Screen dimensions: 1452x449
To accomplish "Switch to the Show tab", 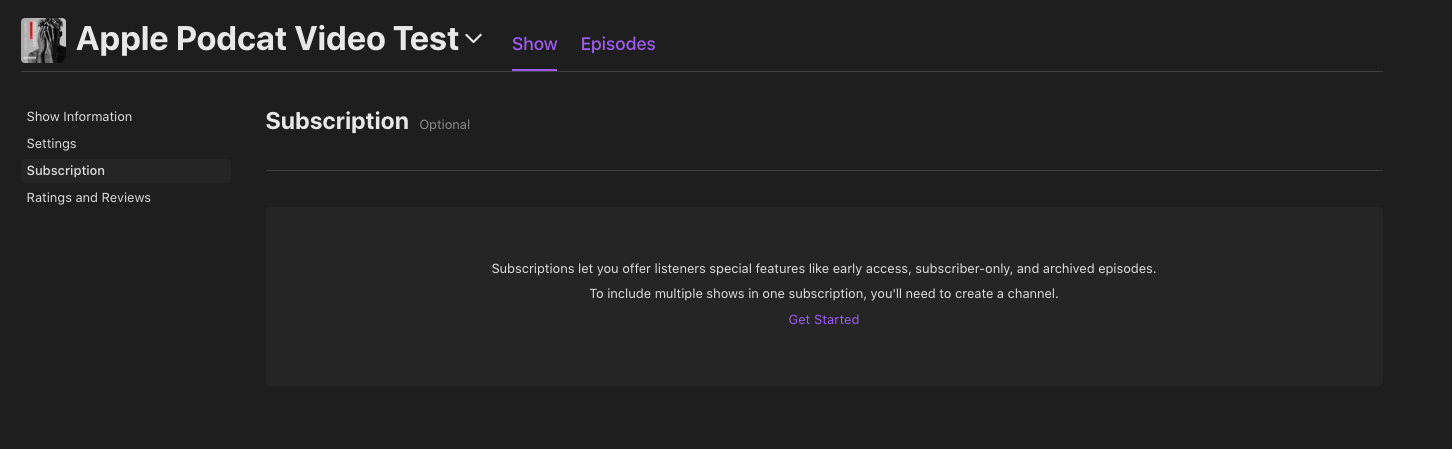I will point(534,44).
